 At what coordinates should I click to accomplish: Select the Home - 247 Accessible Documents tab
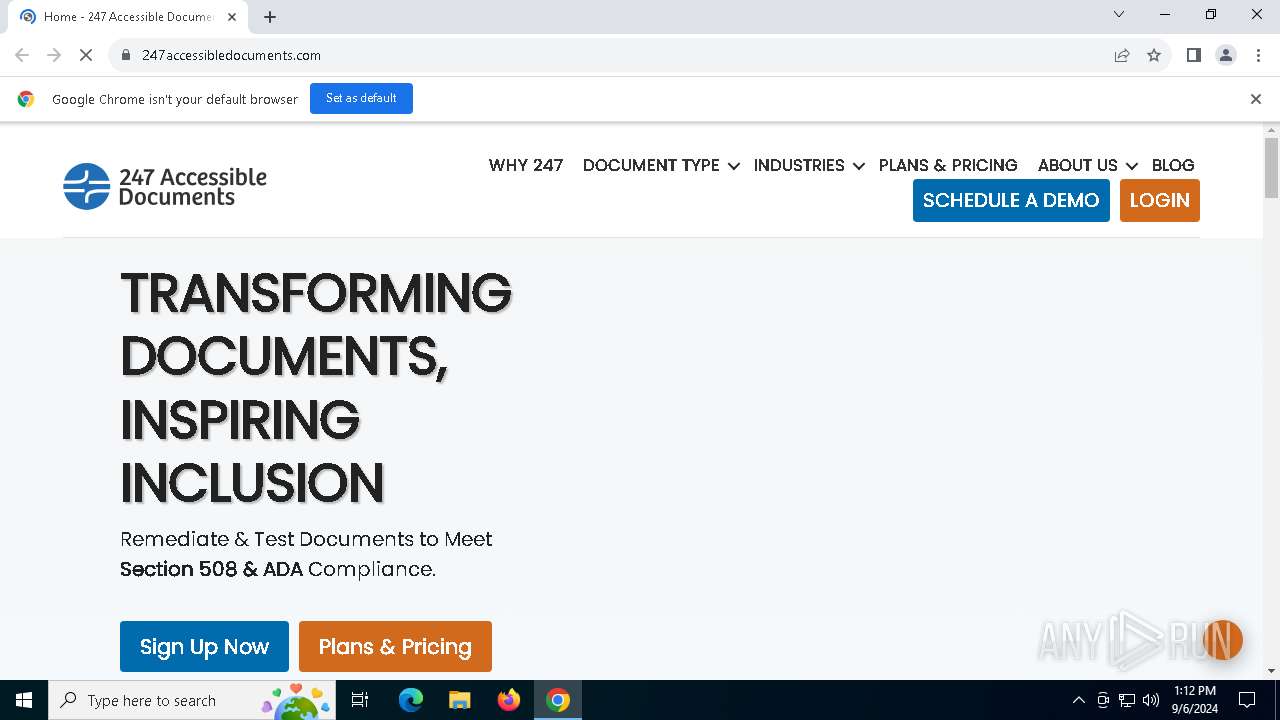tap(130, 17)
